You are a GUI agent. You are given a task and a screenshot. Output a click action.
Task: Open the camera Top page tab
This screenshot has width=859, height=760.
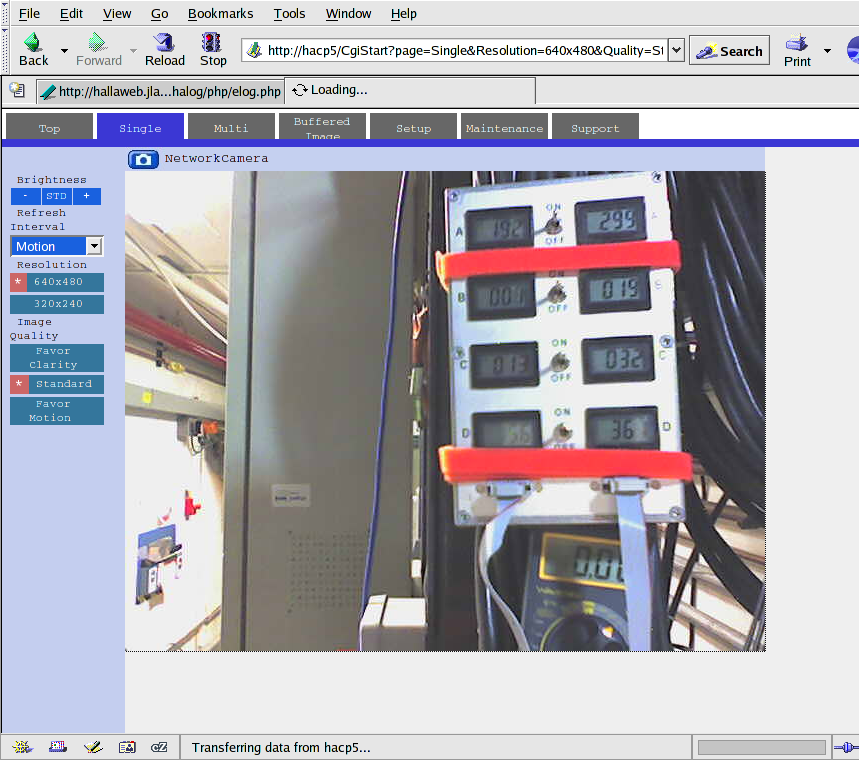[x=49, y=127]
